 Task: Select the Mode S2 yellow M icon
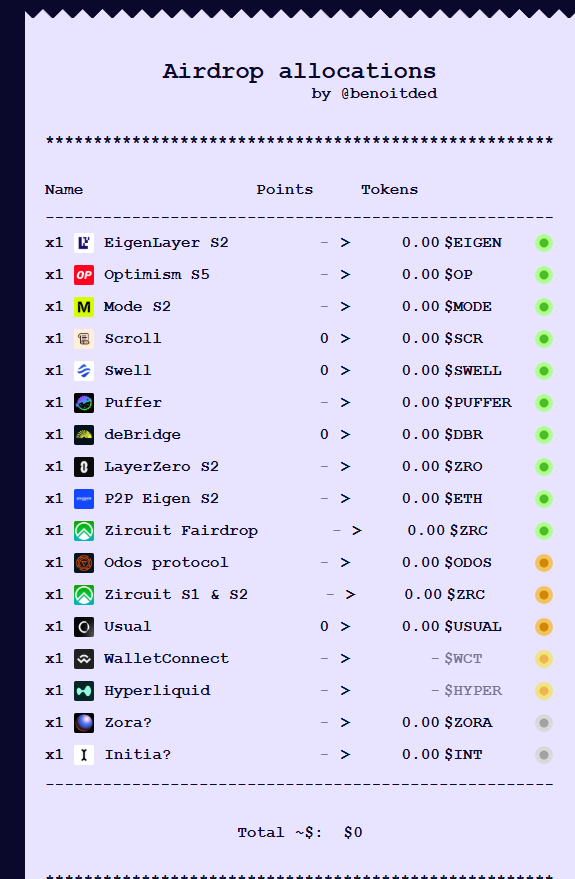[x=84, y=307]
